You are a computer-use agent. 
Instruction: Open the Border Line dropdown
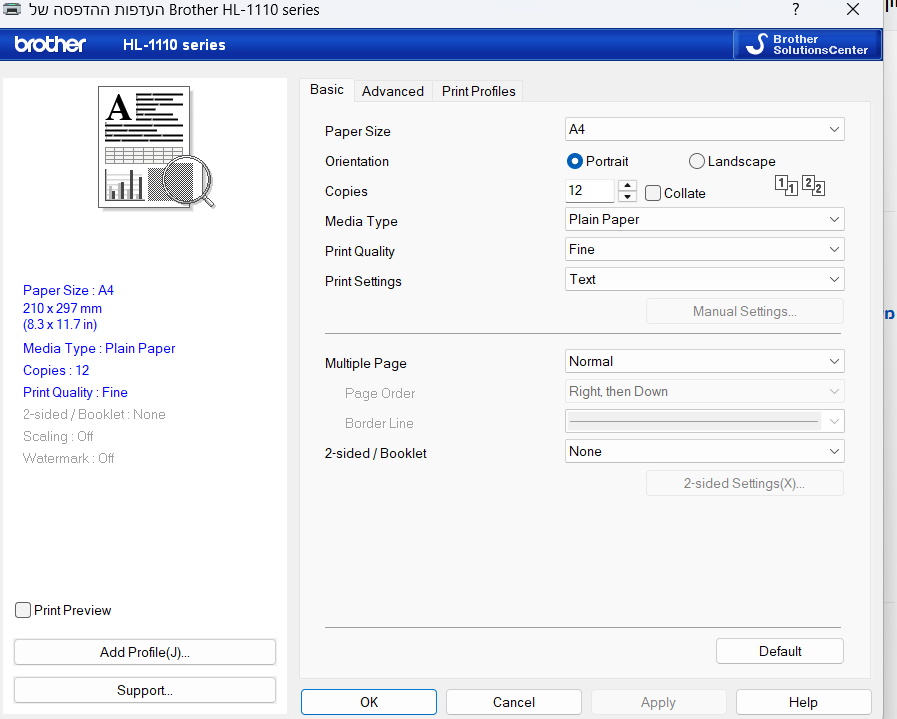coord(704,422)
